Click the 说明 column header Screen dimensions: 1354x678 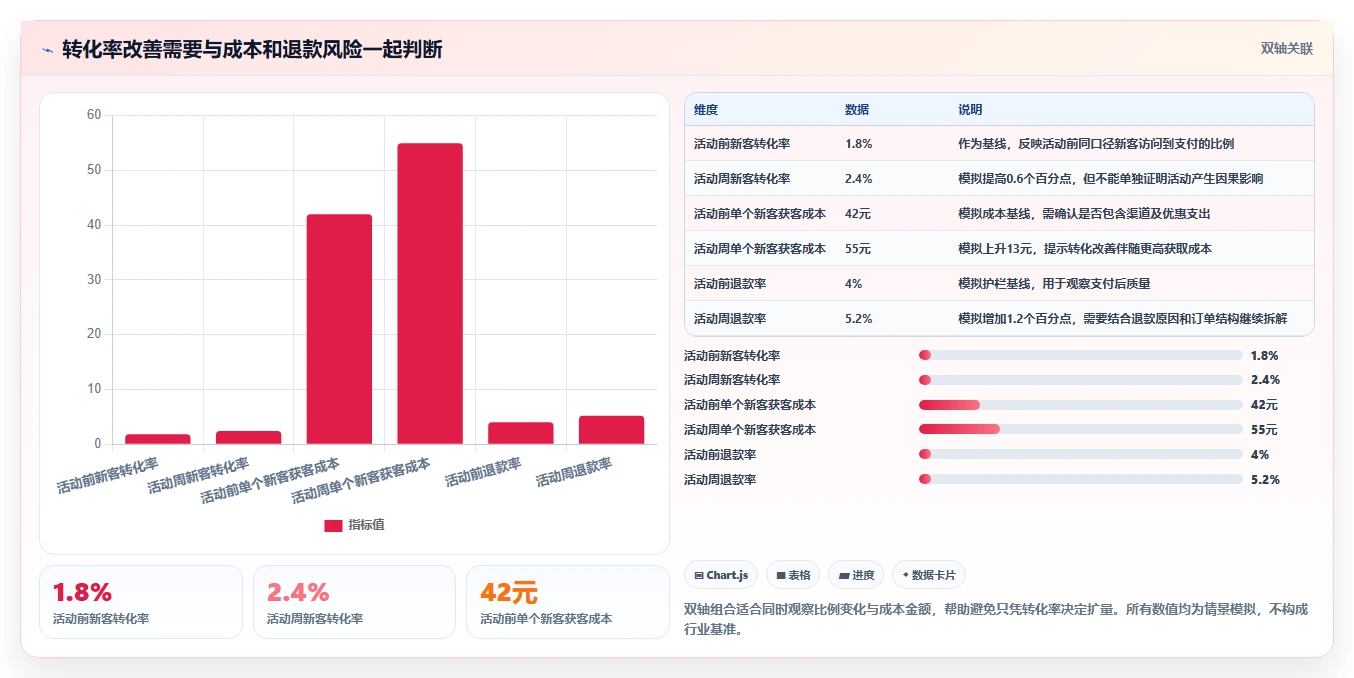click(970, 109)
